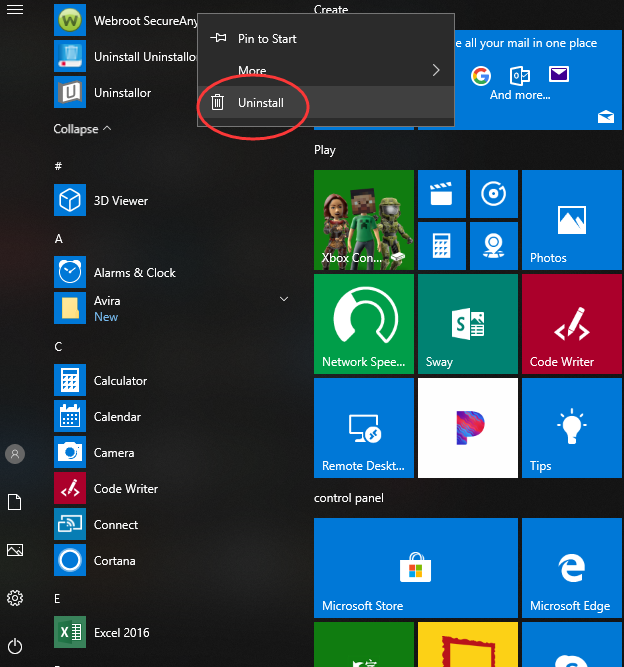Open the Microsoft Store tile

[416, 568]
